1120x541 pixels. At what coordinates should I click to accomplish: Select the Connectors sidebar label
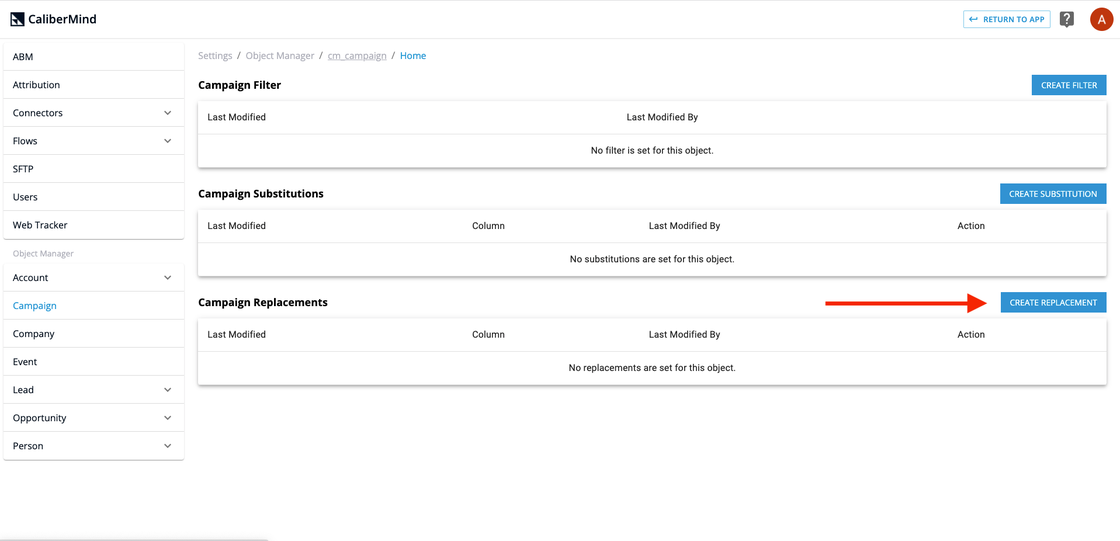point(37,113)
